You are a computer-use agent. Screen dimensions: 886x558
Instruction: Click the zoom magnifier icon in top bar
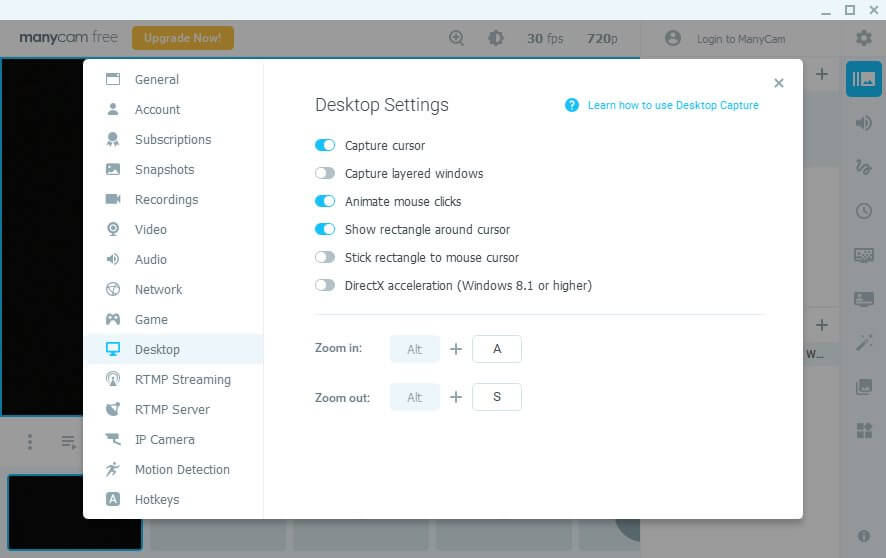(x=457, y=38)
